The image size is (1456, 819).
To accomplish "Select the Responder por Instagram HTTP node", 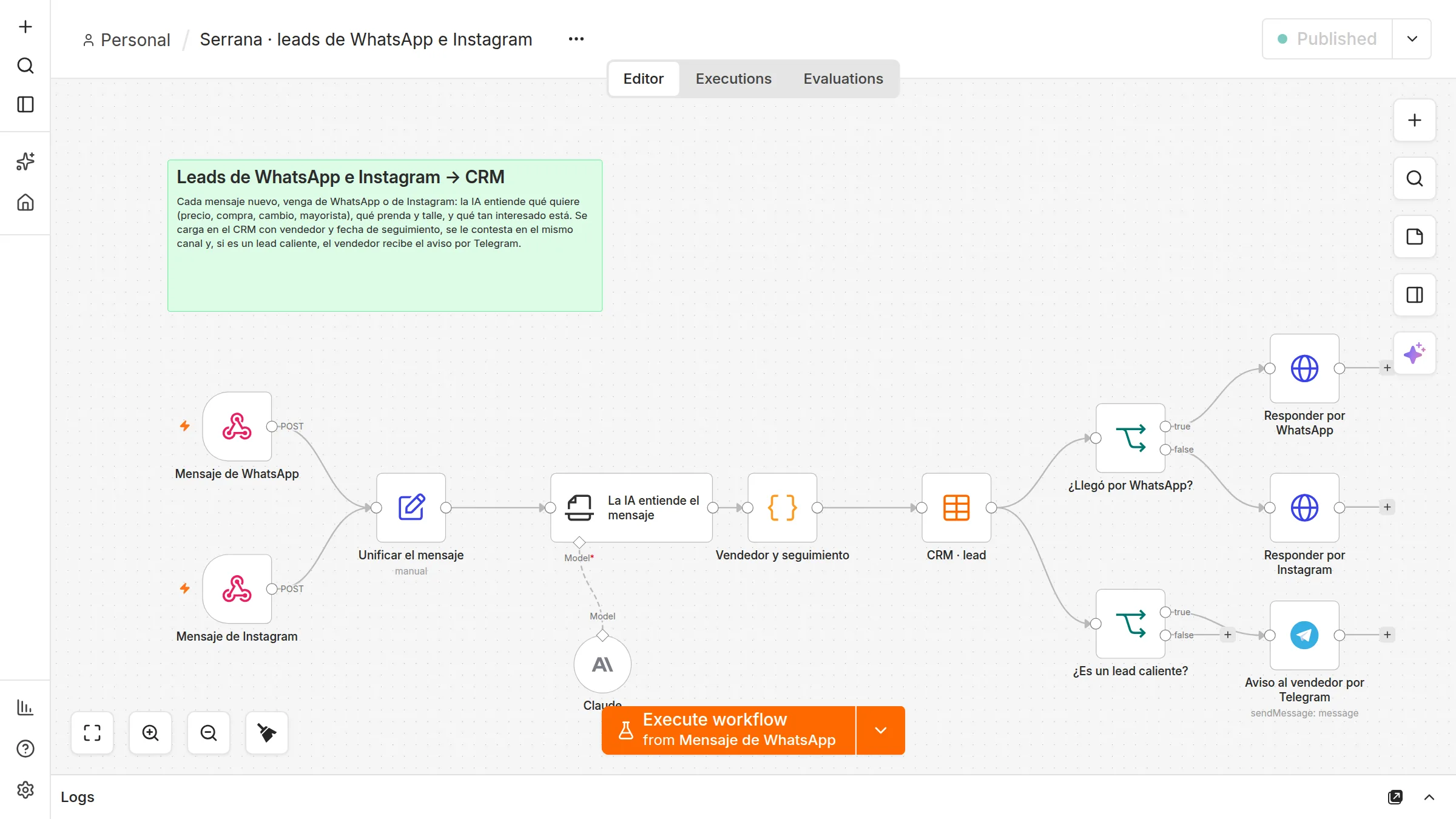I will 1305,508.
